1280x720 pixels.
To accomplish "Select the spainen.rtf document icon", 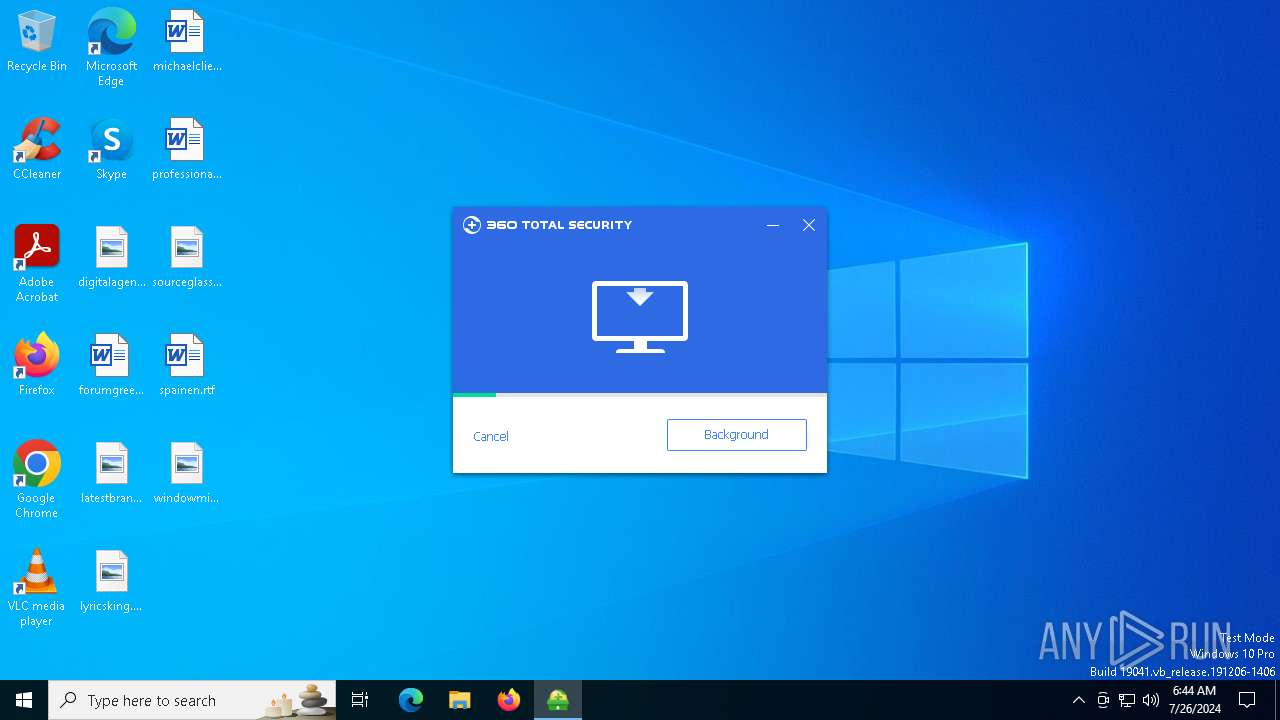I will (x=187, y=365).
